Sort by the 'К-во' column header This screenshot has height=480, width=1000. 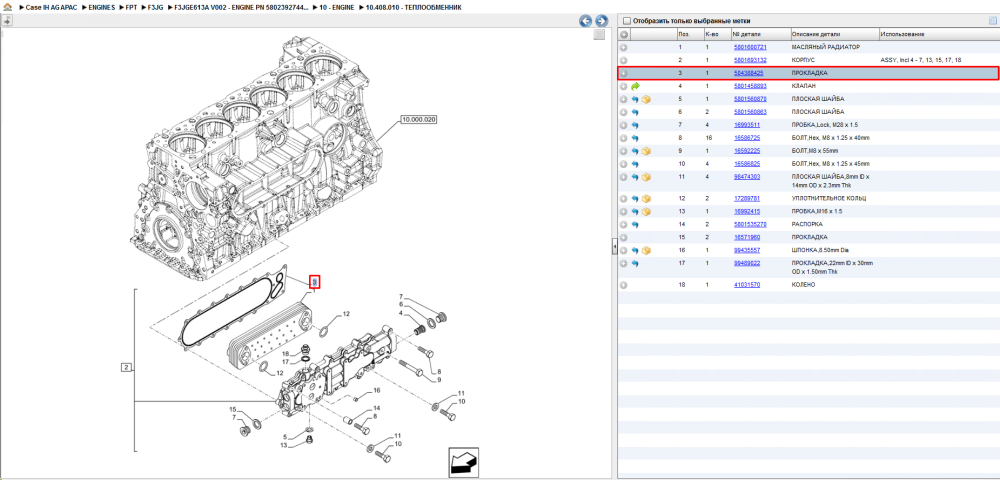click(x=716, y=34)
